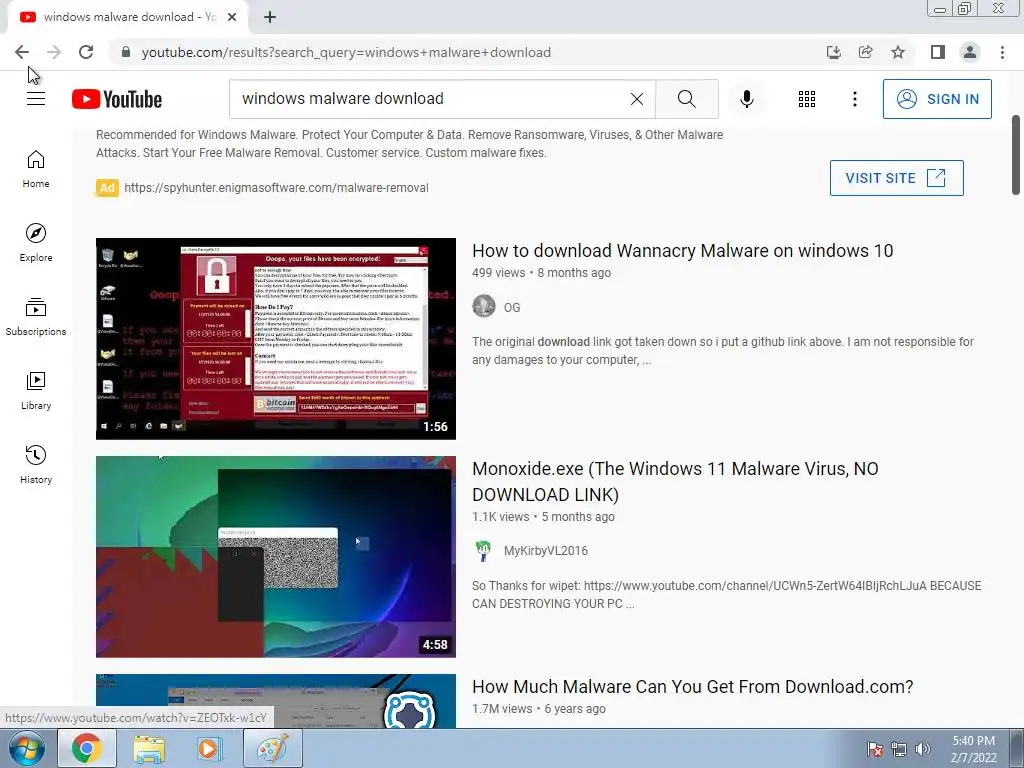Open the Chrome three-dot menu
This screenshot has height=768, width=1024.
click(1002, 52)
